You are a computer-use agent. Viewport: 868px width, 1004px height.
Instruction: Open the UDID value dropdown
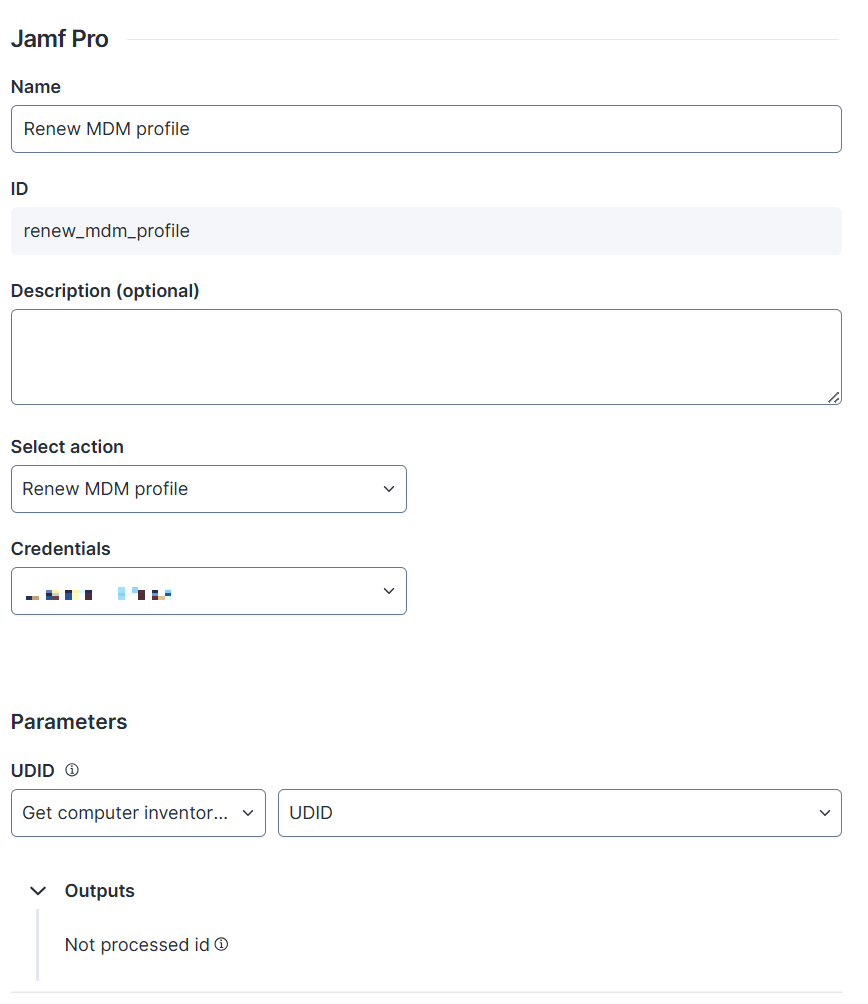click(559, 813)
